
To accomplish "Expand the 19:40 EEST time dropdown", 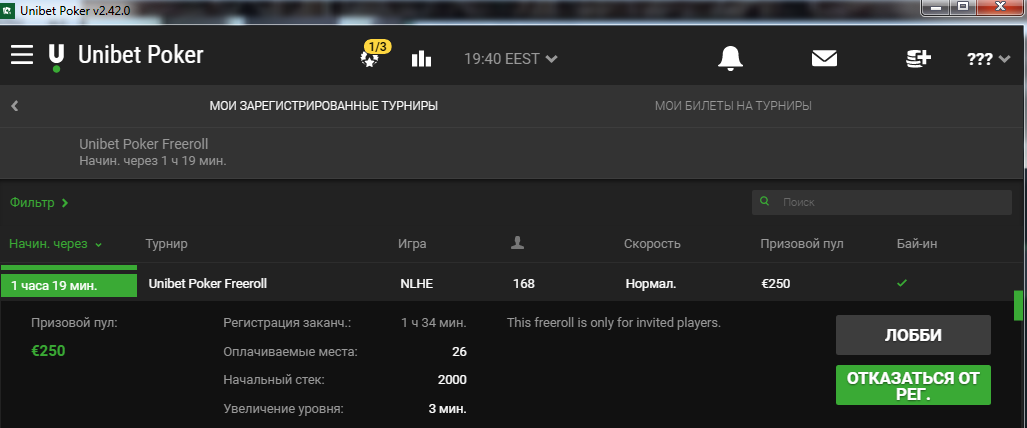I will (x=511, y=59).
